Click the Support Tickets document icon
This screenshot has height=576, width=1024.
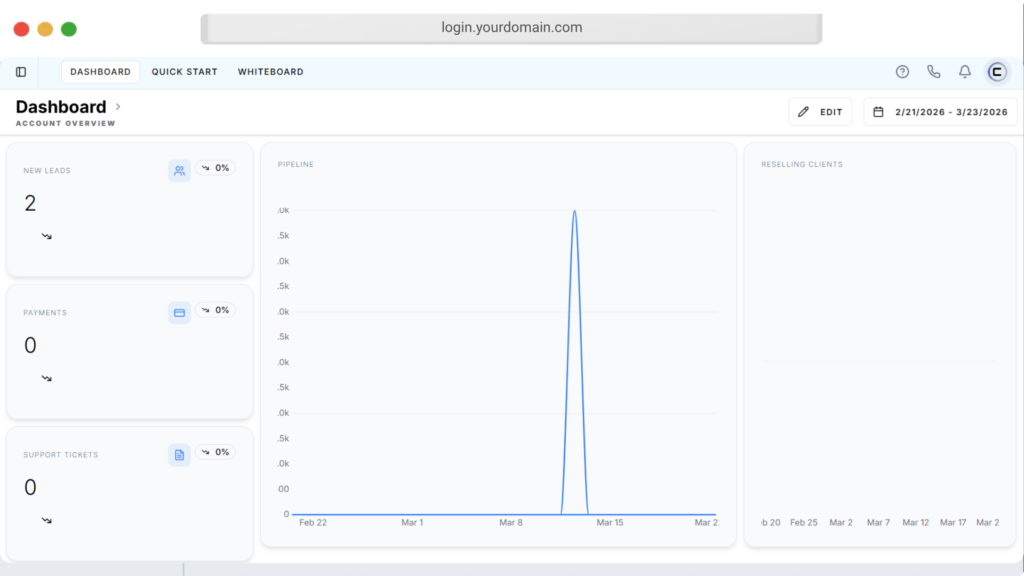coord(179,455)
